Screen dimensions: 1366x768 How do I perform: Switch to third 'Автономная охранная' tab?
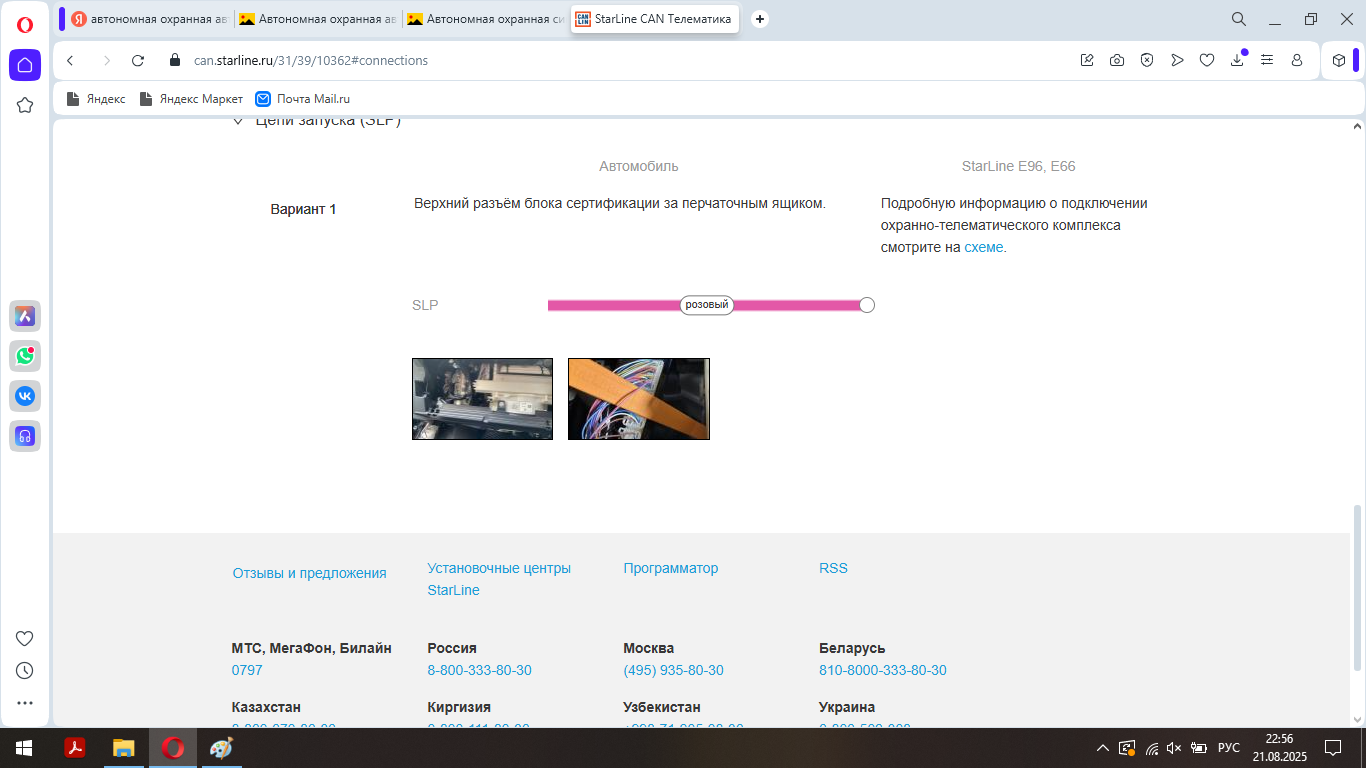click(485, 19)
